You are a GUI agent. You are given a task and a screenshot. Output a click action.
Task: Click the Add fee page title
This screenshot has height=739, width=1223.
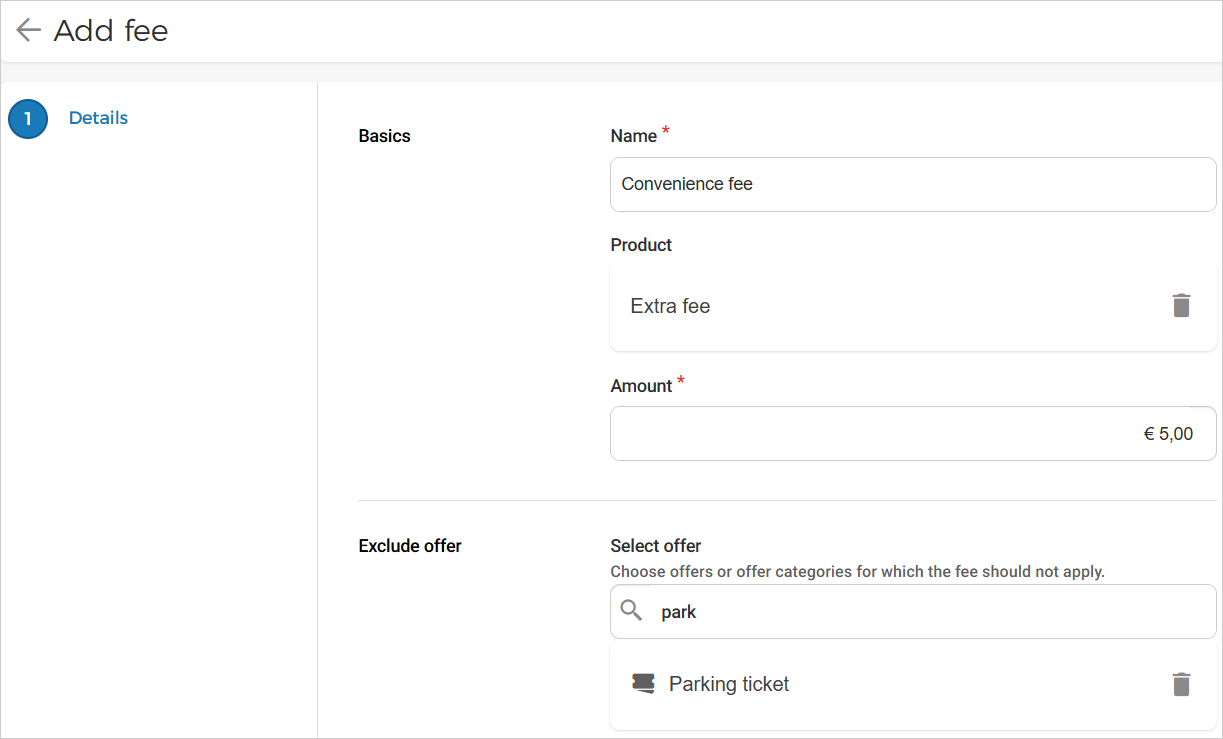111,30
